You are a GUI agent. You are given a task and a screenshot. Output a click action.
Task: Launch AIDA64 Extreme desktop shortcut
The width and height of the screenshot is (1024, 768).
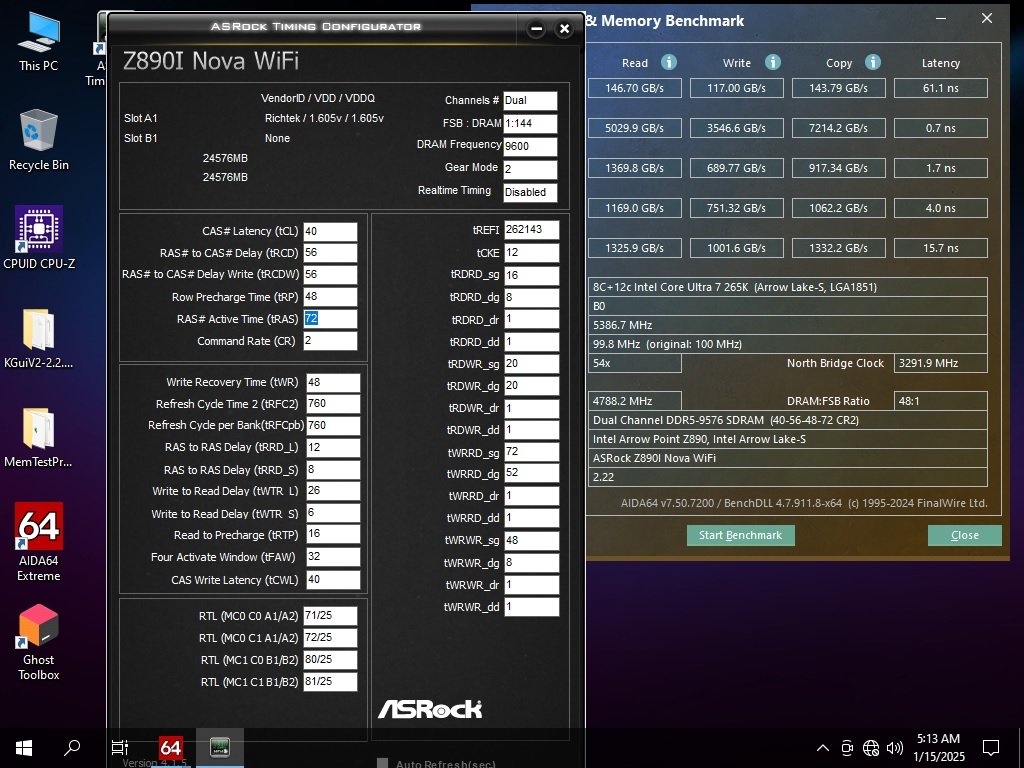[x=39, y=542]
